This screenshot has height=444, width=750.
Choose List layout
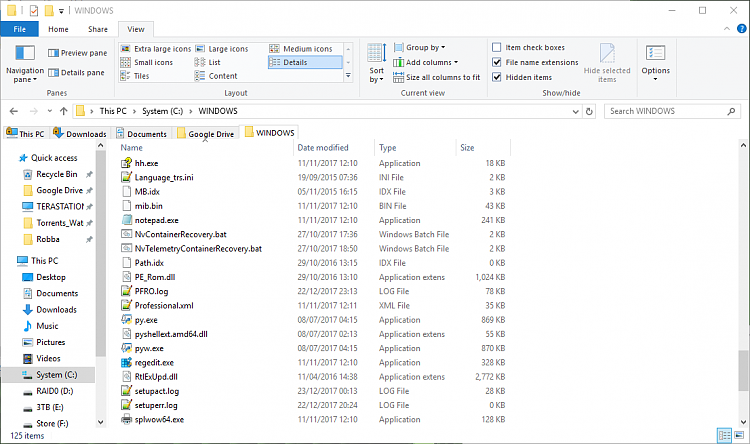click(208, 62)
